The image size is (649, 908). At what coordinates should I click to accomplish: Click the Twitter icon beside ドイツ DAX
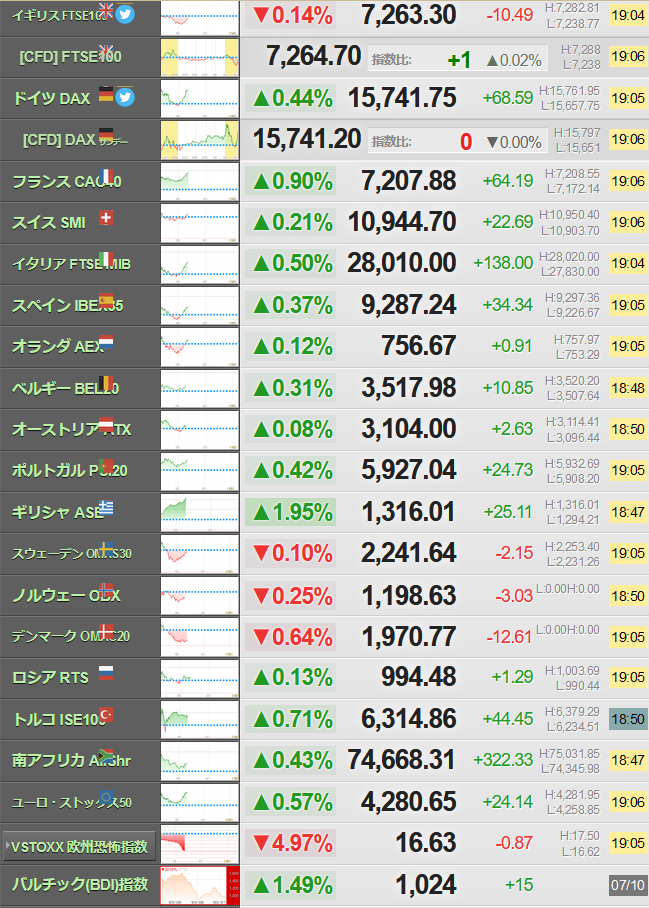click(x=124, y=97)
